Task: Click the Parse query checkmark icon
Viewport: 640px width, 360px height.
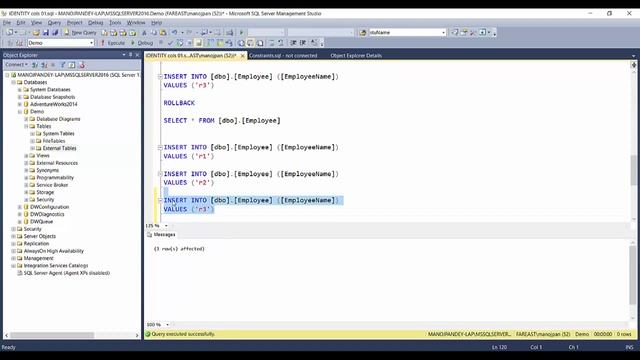Action: point(170,43)
